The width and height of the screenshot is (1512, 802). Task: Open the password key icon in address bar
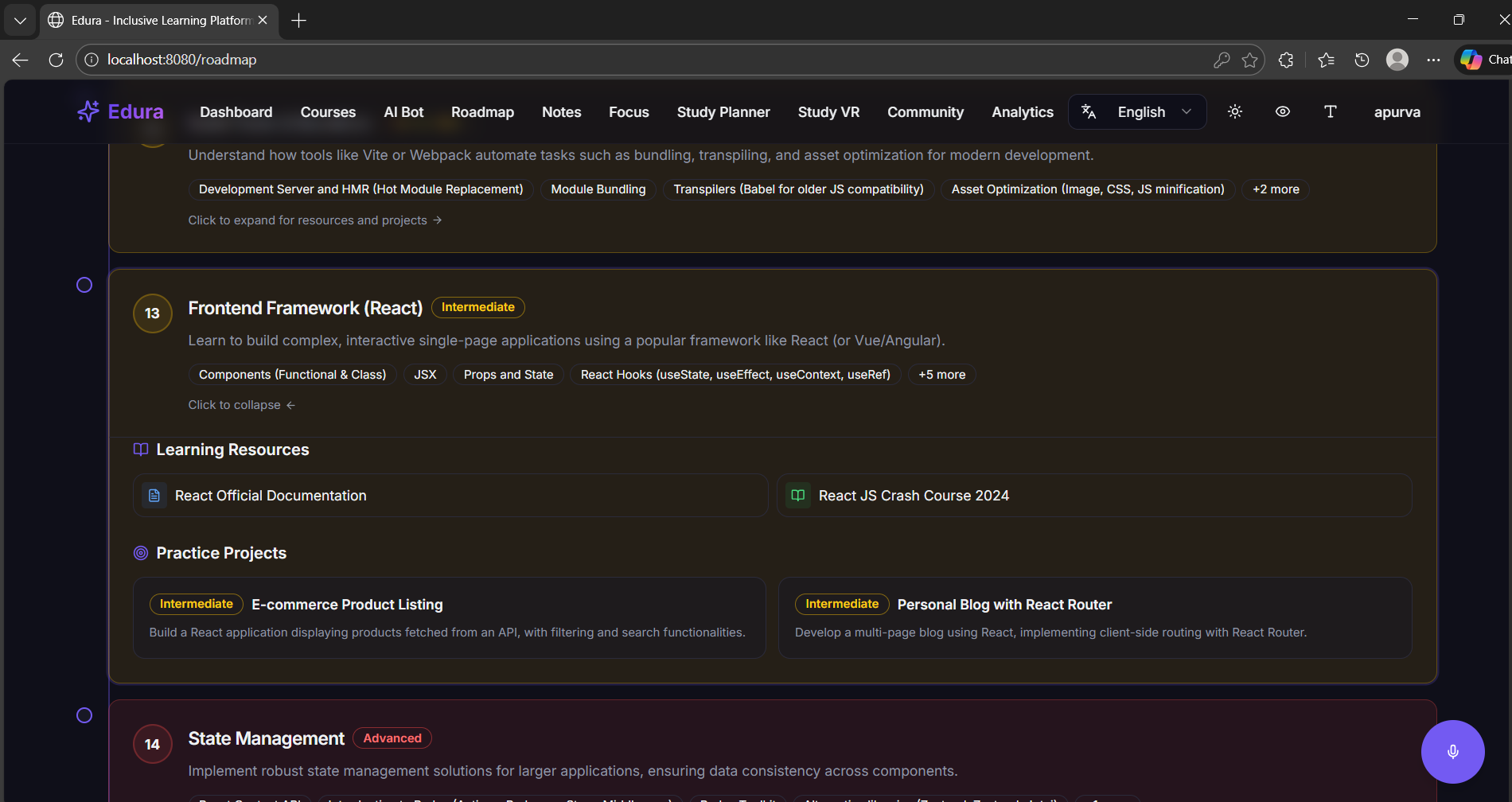point(1222,60)
